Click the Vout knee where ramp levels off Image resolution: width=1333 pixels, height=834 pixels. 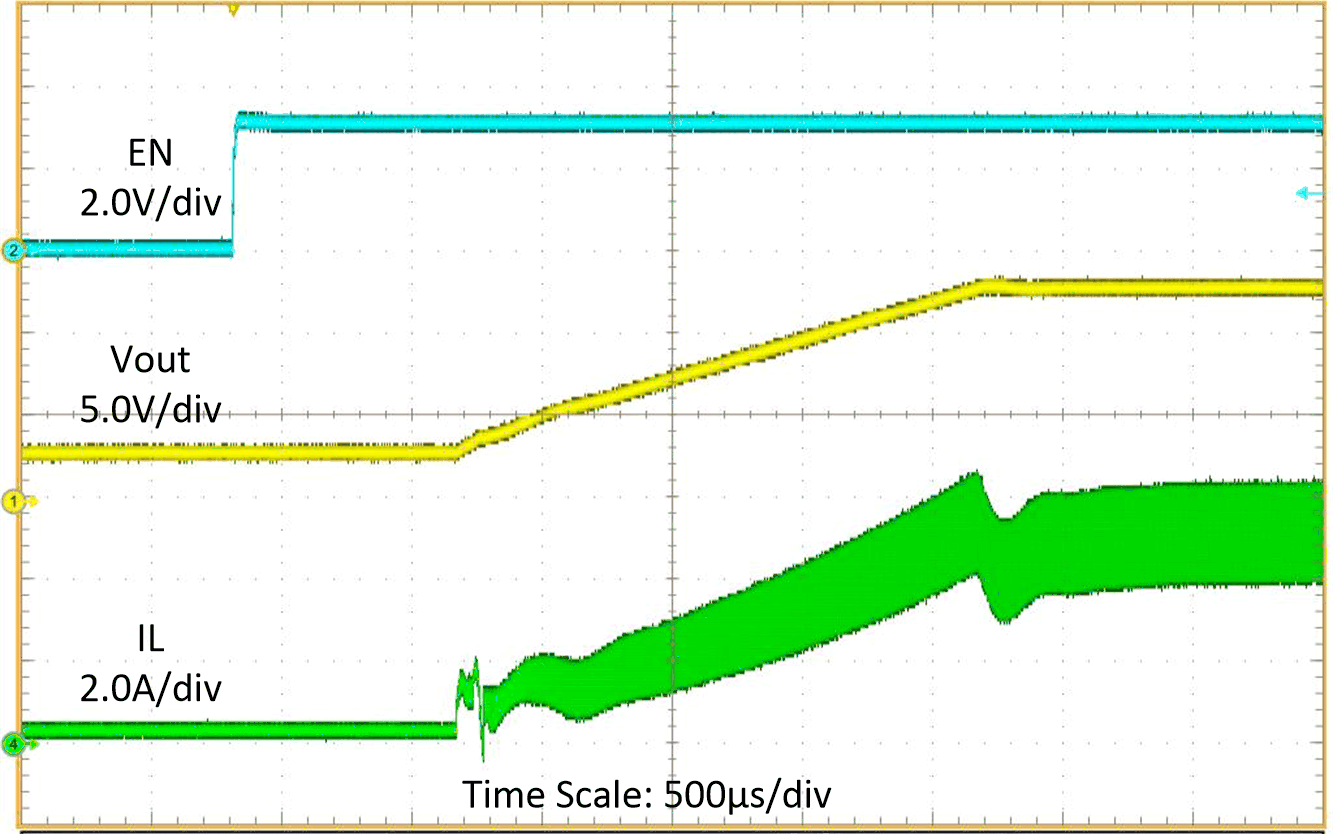coord(990,284)
